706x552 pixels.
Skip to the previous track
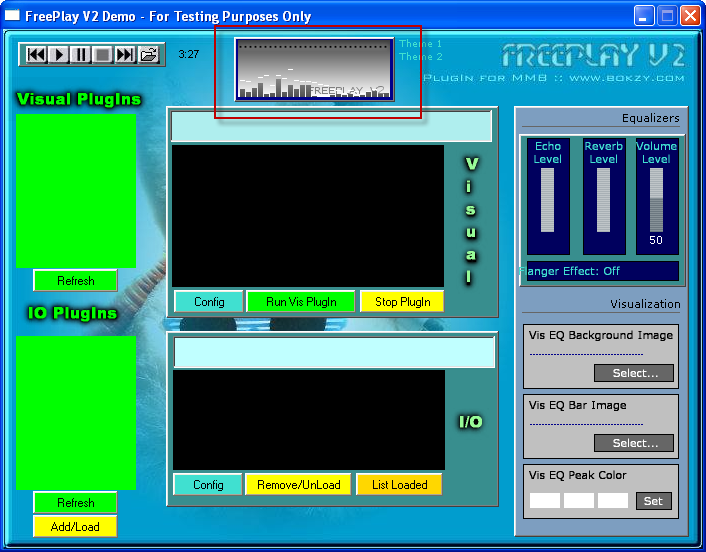click(x=36, y=54)
